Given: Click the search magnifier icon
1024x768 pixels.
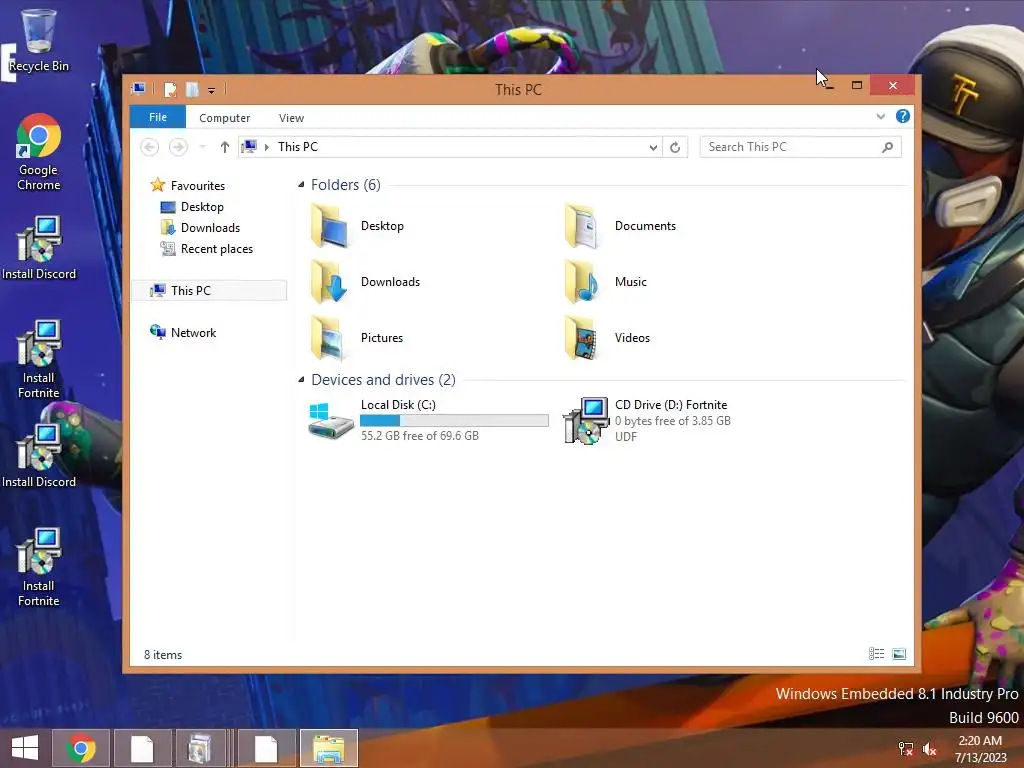Looking at the screenshot, I should (x=887, y=147).
